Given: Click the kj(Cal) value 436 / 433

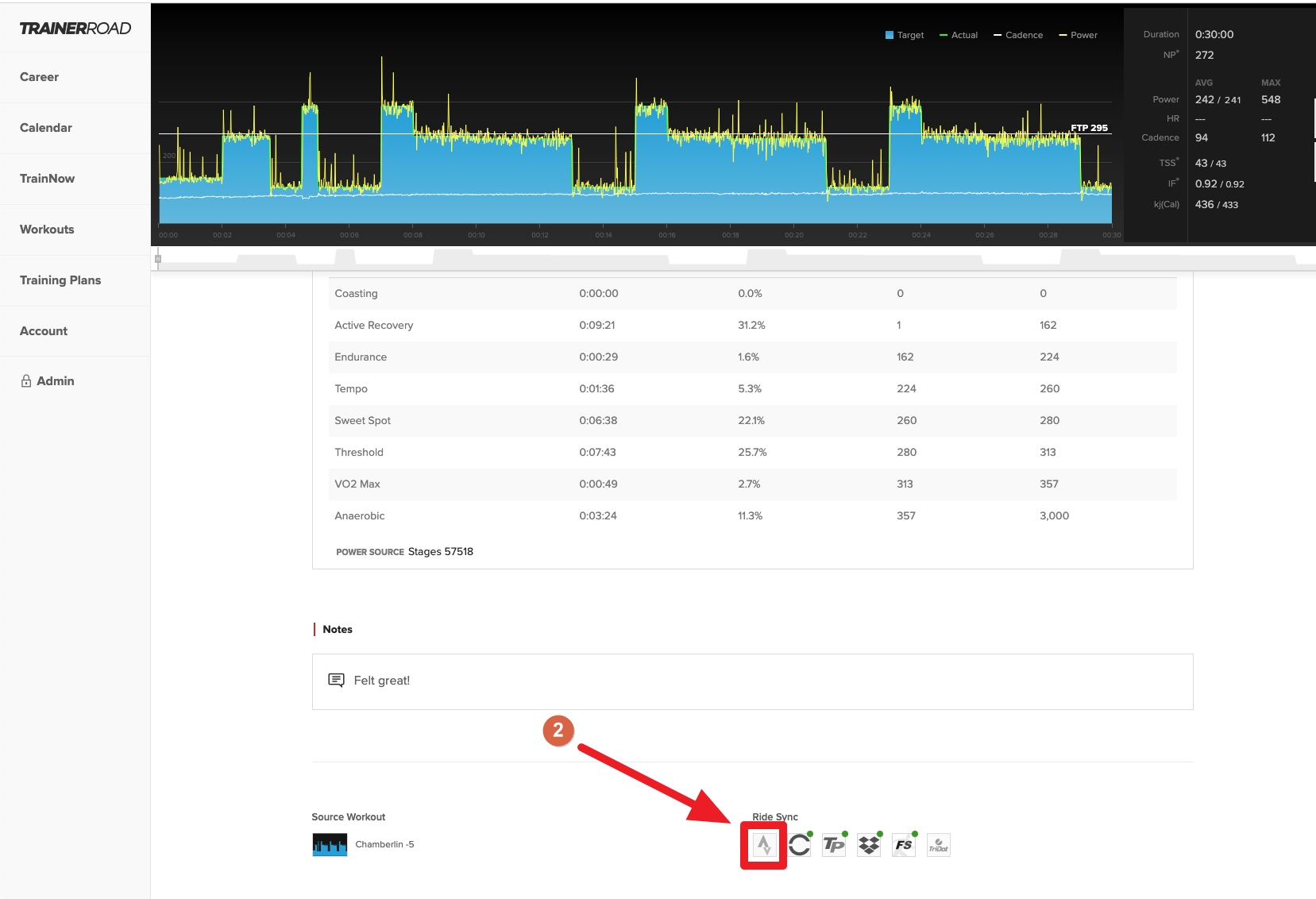Looking at the screenshot, I should pos(1217,204).
